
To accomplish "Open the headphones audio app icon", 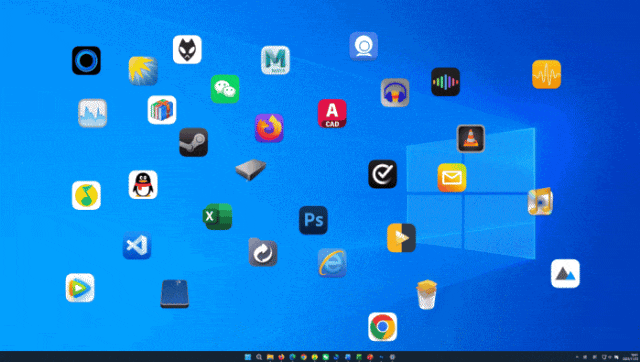I will click(x=395, y=93).
